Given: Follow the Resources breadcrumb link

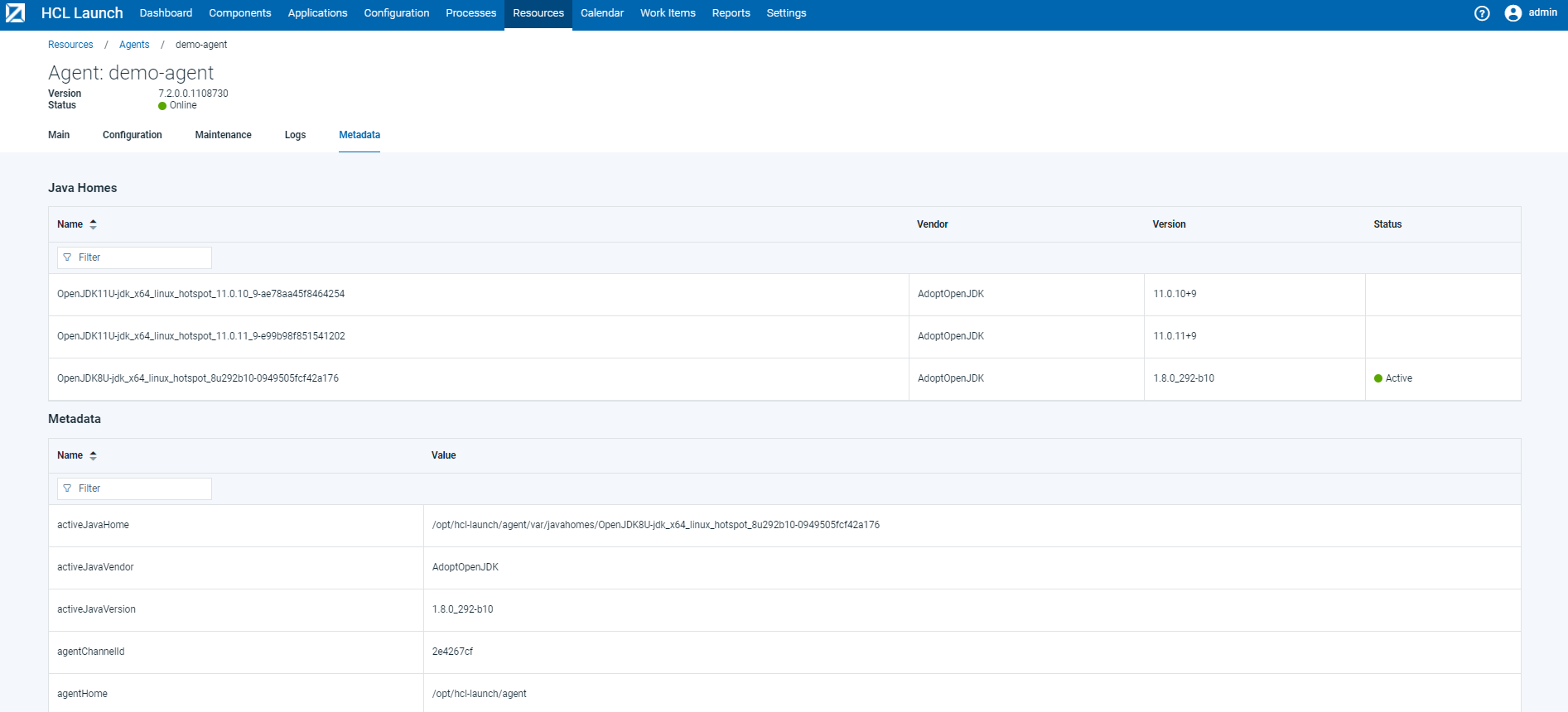Looking at the screenshot, I should pyautogui.click(x=70, y=45).
